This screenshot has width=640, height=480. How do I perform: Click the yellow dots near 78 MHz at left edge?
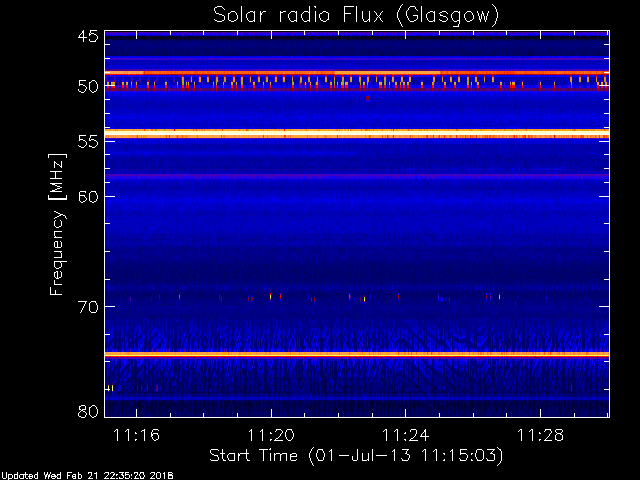[x=110, y=387]
